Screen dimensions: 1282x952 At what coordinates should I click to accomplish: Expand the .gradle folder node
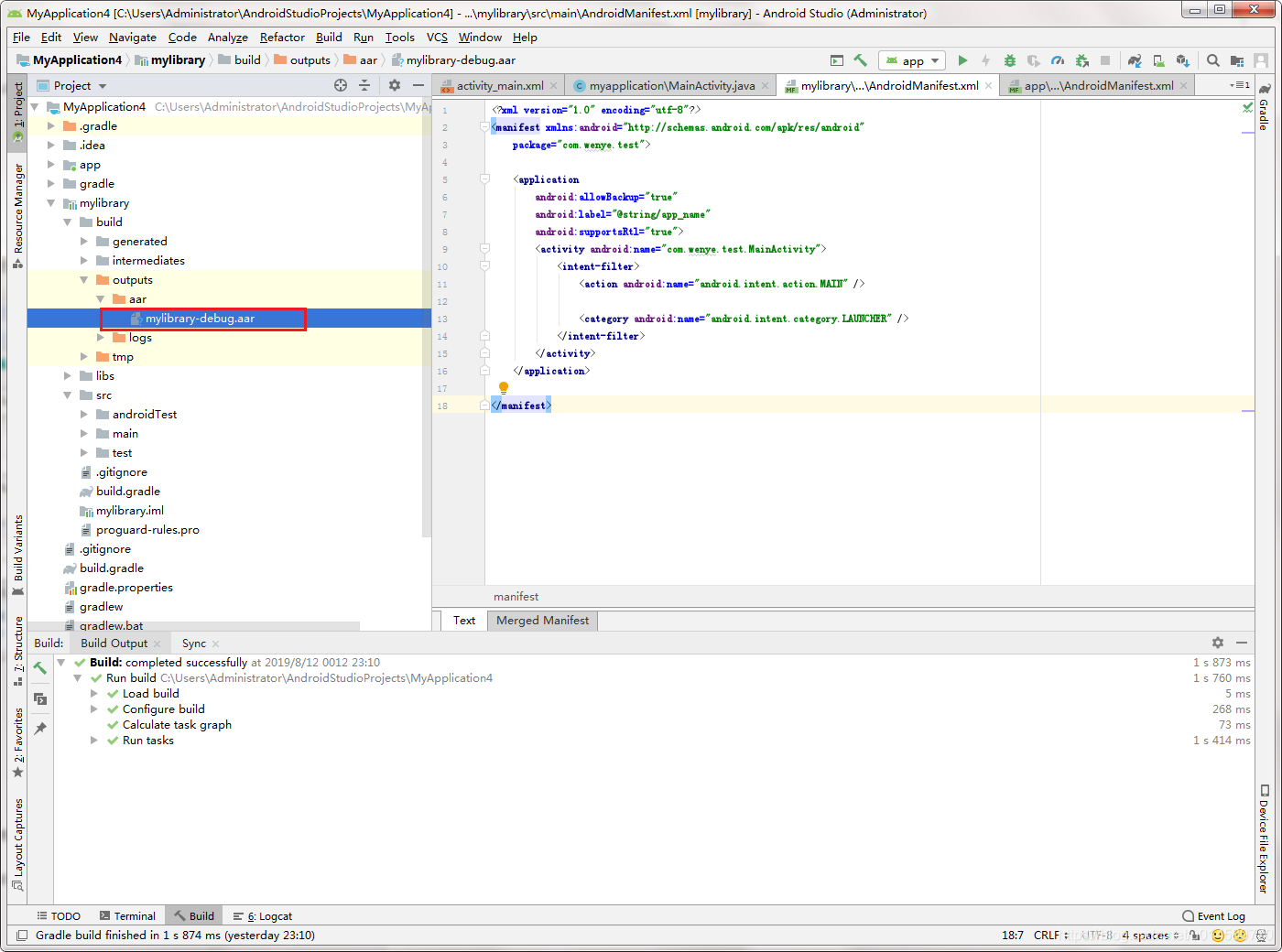tap(51, 126)
